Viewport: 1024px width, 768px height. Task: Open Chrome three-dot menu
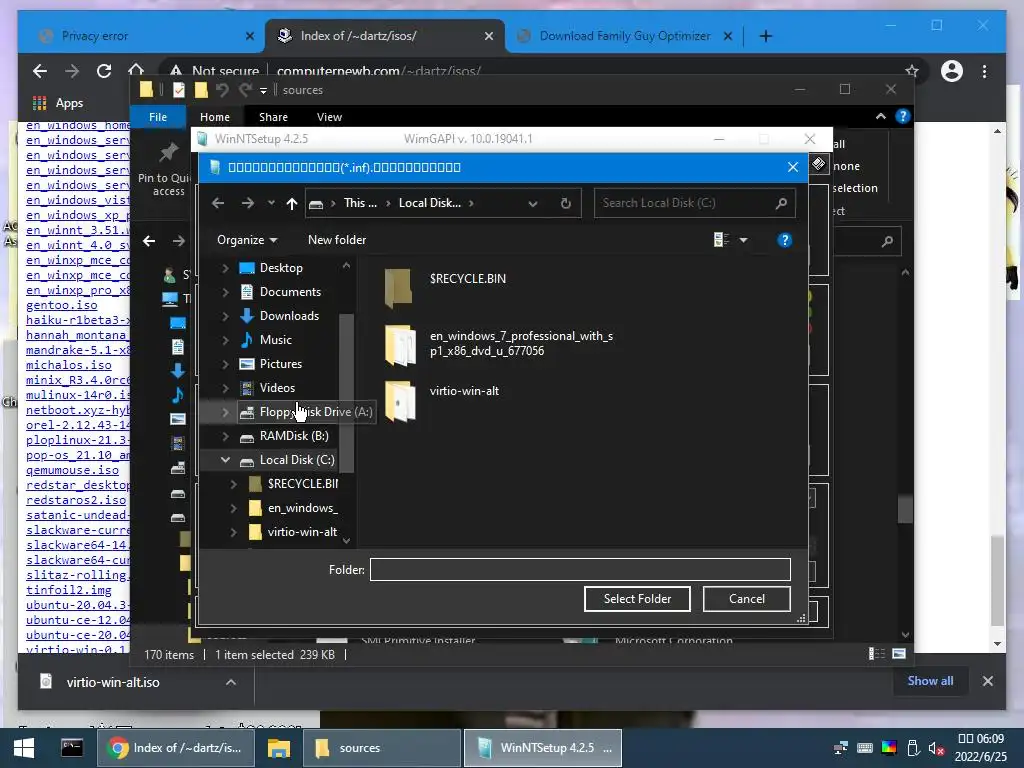click(984, 71)
